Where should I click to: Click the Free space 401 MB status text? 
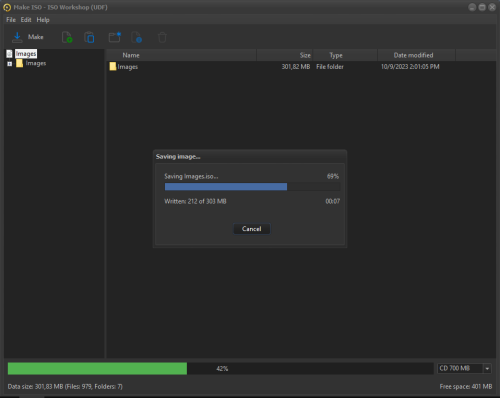click(466, 387)
